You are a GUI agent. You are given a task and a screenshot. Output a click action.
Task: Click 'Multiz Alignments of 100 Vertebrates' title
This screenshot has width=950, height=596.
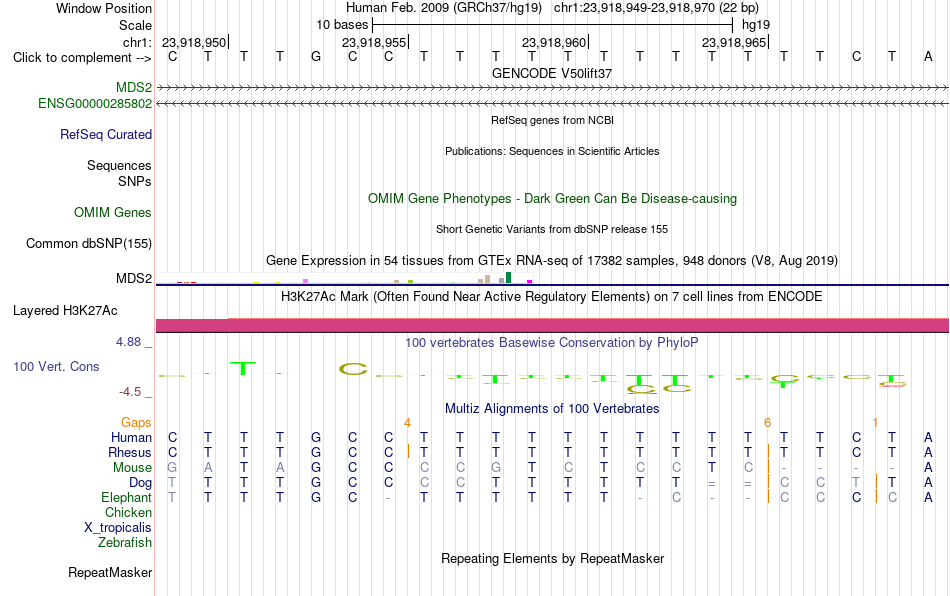click(552, 409)
